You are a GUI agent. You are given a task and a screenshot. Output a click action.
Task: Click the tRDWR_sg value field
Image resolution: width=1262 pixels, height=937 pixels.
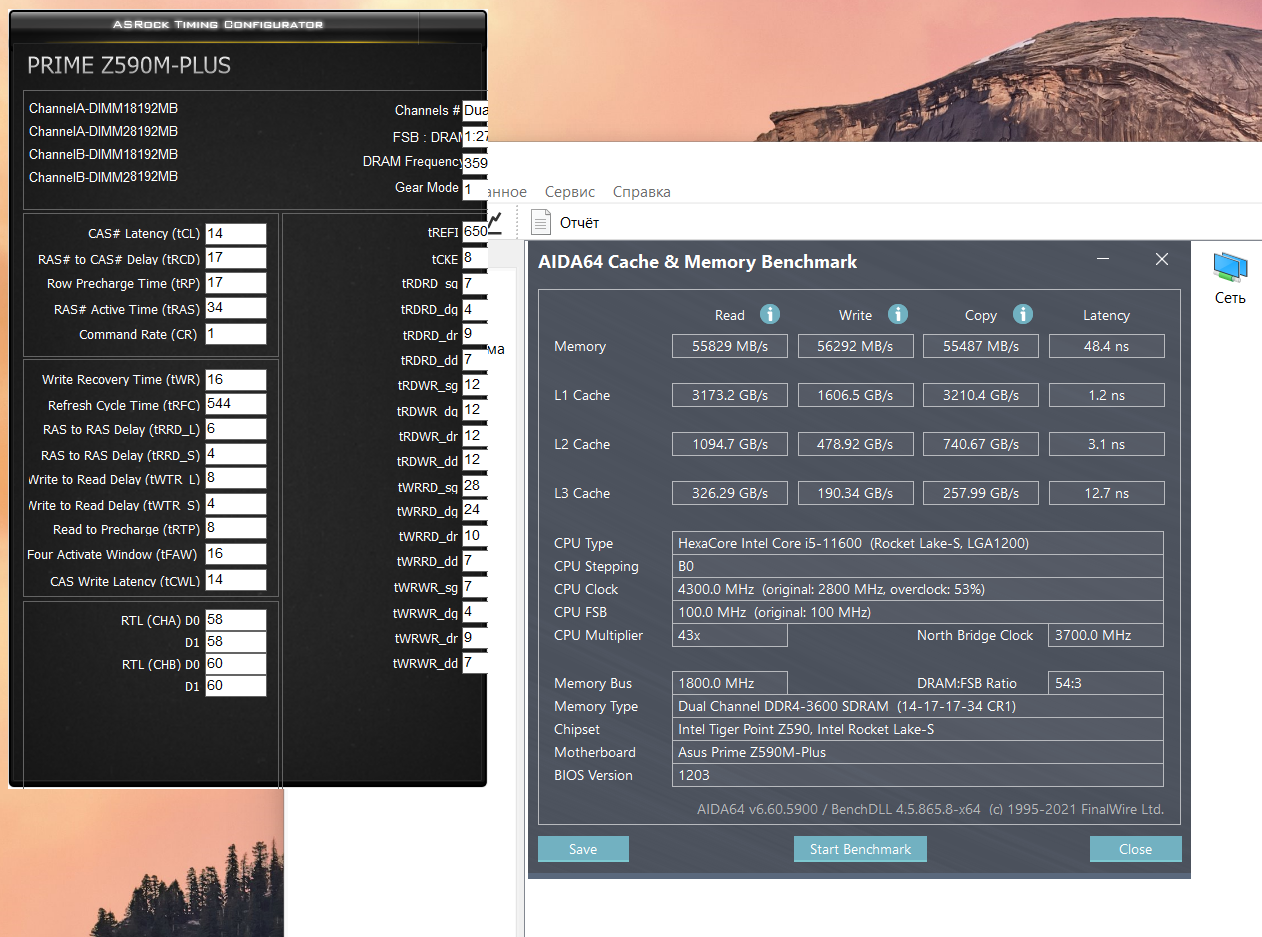(x=475, y=385)
